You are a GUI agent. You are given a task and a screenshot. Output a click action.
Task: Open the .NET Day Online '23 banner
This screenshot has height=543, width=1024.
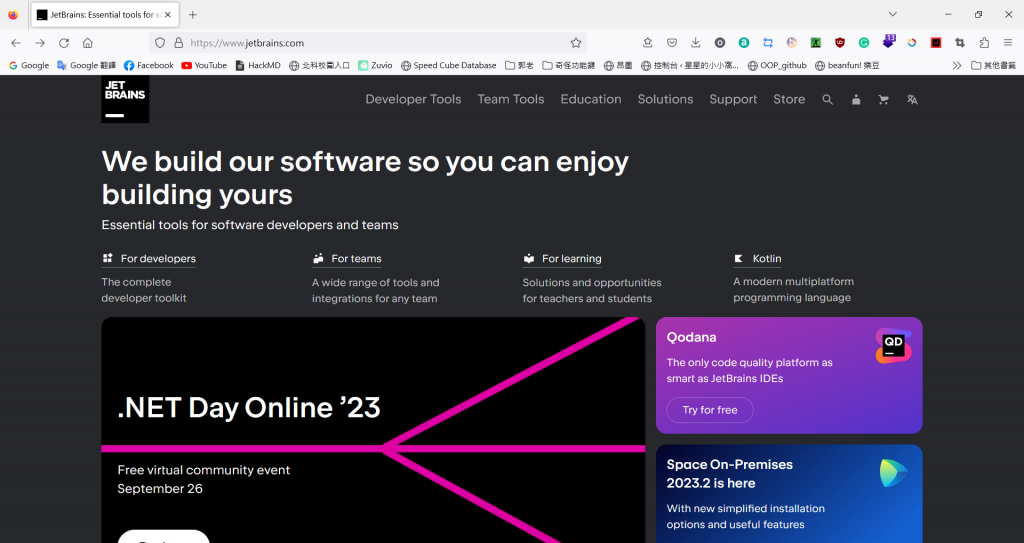click(373, 430)
